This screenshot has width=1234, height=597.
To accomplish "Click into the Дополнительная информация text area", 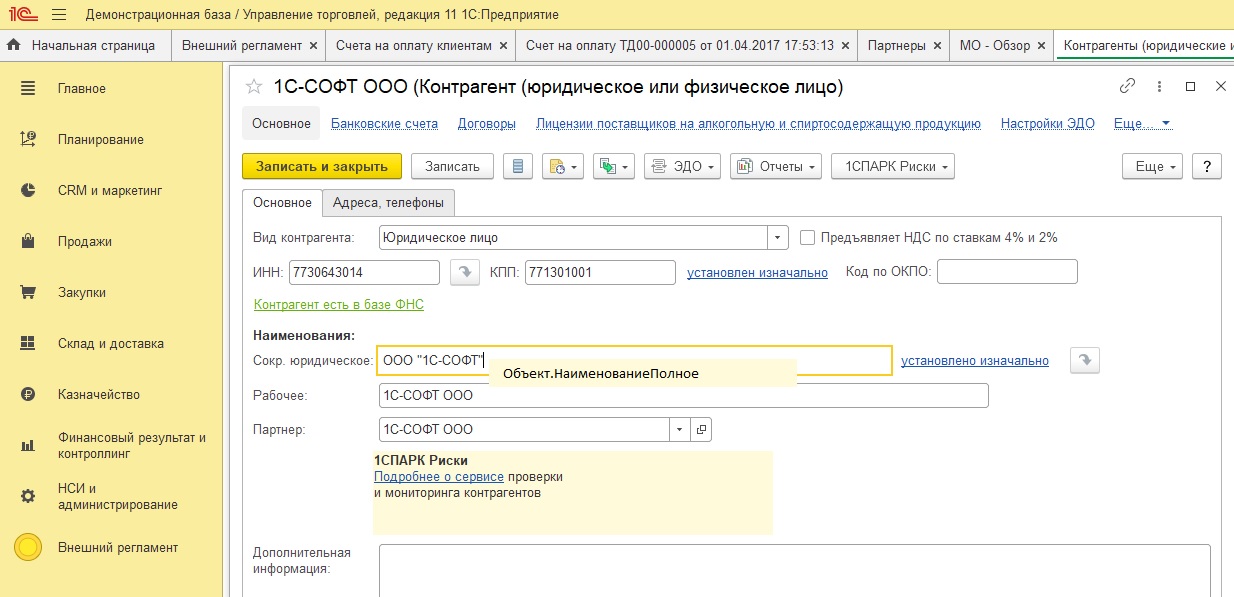I will coord(795,570).
